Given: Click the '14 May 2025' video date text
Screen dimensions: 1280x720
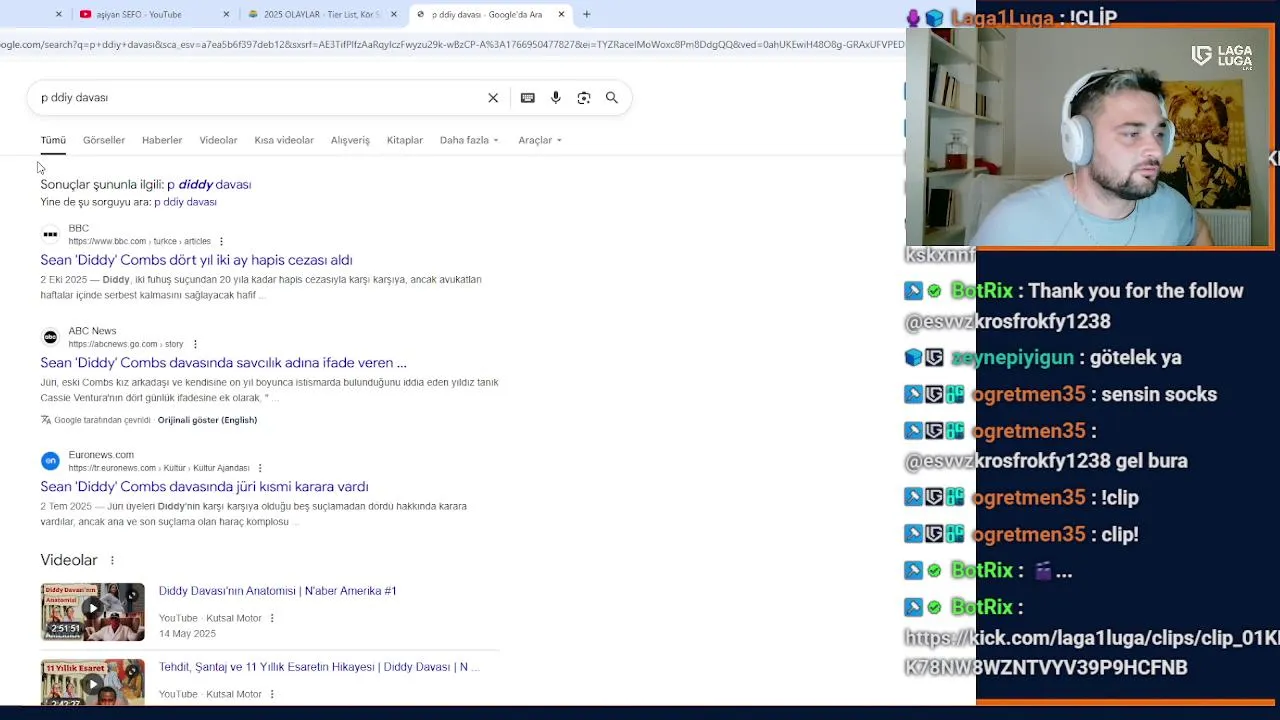Looking at the screenshot, I should point(187,634).
